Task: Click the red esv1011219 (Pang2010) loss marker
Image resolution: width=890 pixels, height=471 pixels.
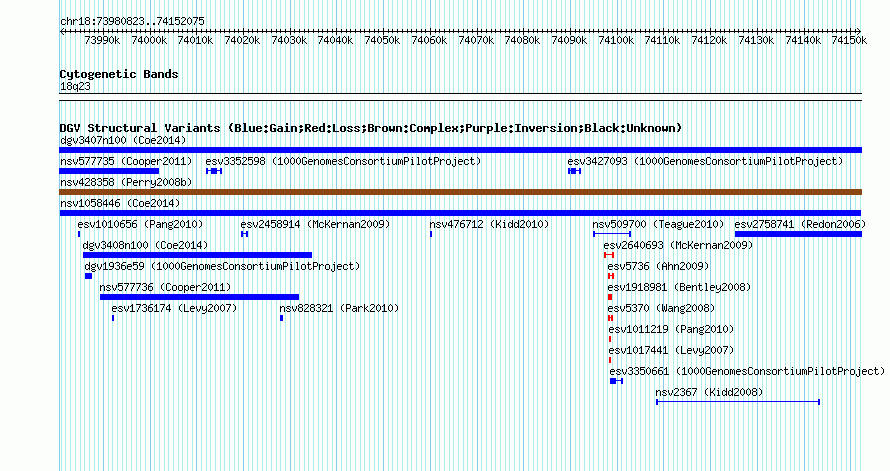Action: [610, 339]
